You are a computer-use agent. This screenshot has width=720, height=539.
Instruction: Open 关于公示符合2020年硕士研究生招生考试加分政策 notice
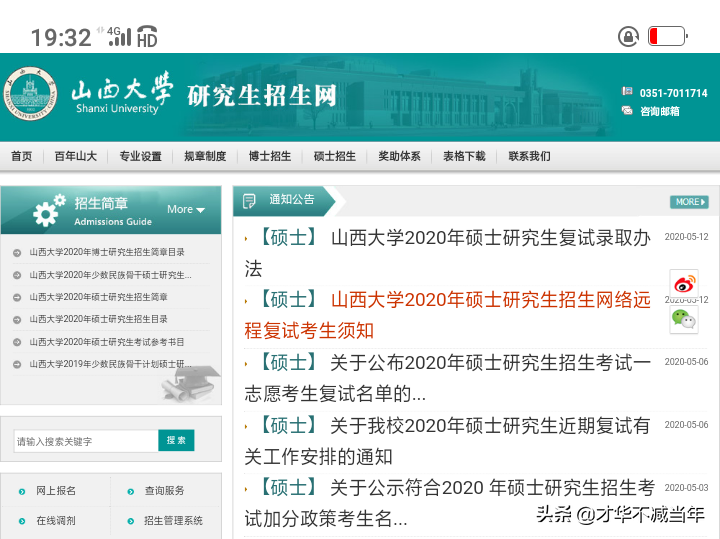pyautogui.click(x=449, y=503)
